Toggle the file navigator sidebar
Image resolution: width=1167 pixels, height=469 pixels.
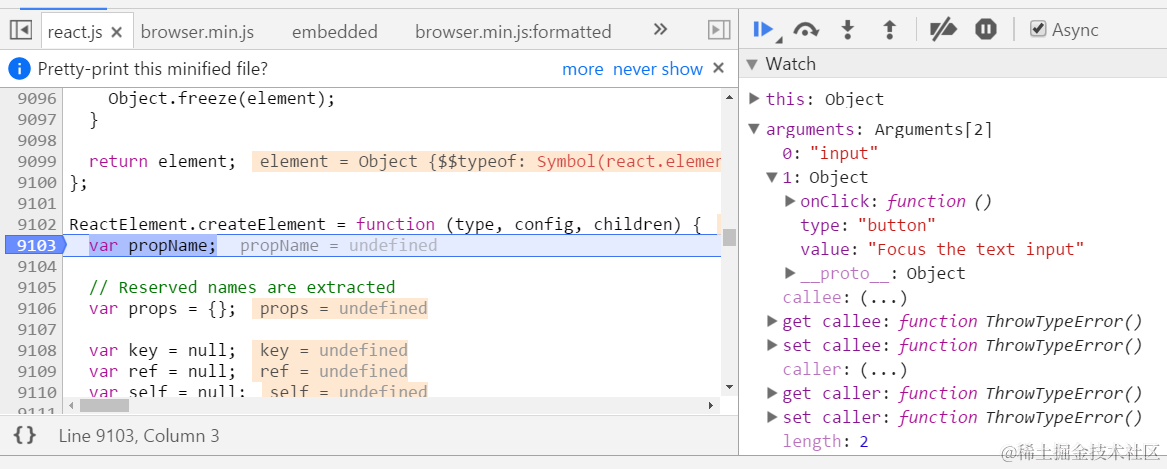point(20,30)
